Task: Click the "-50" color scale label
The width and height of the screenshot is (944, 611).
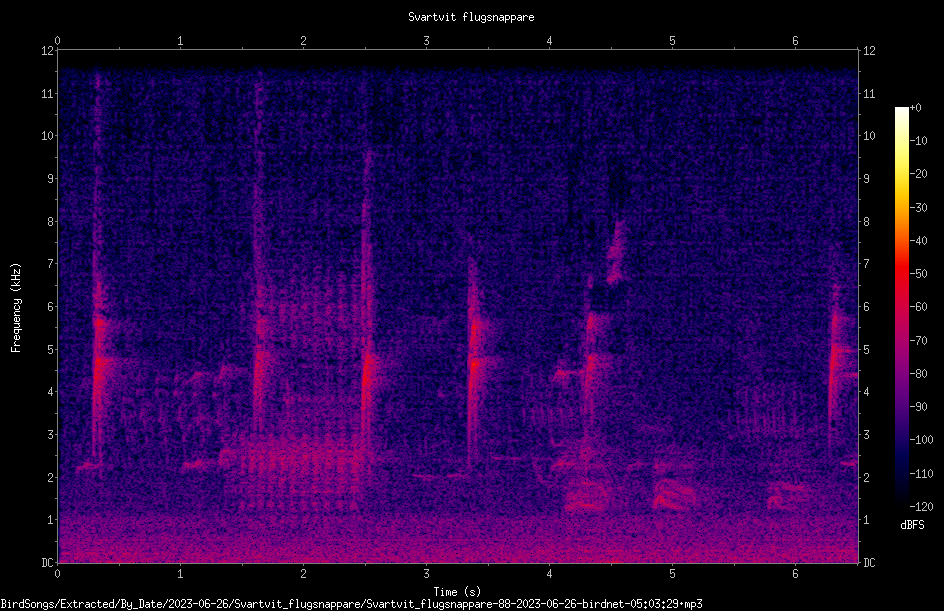Action: pyautogui.click(x=918, y=274)
